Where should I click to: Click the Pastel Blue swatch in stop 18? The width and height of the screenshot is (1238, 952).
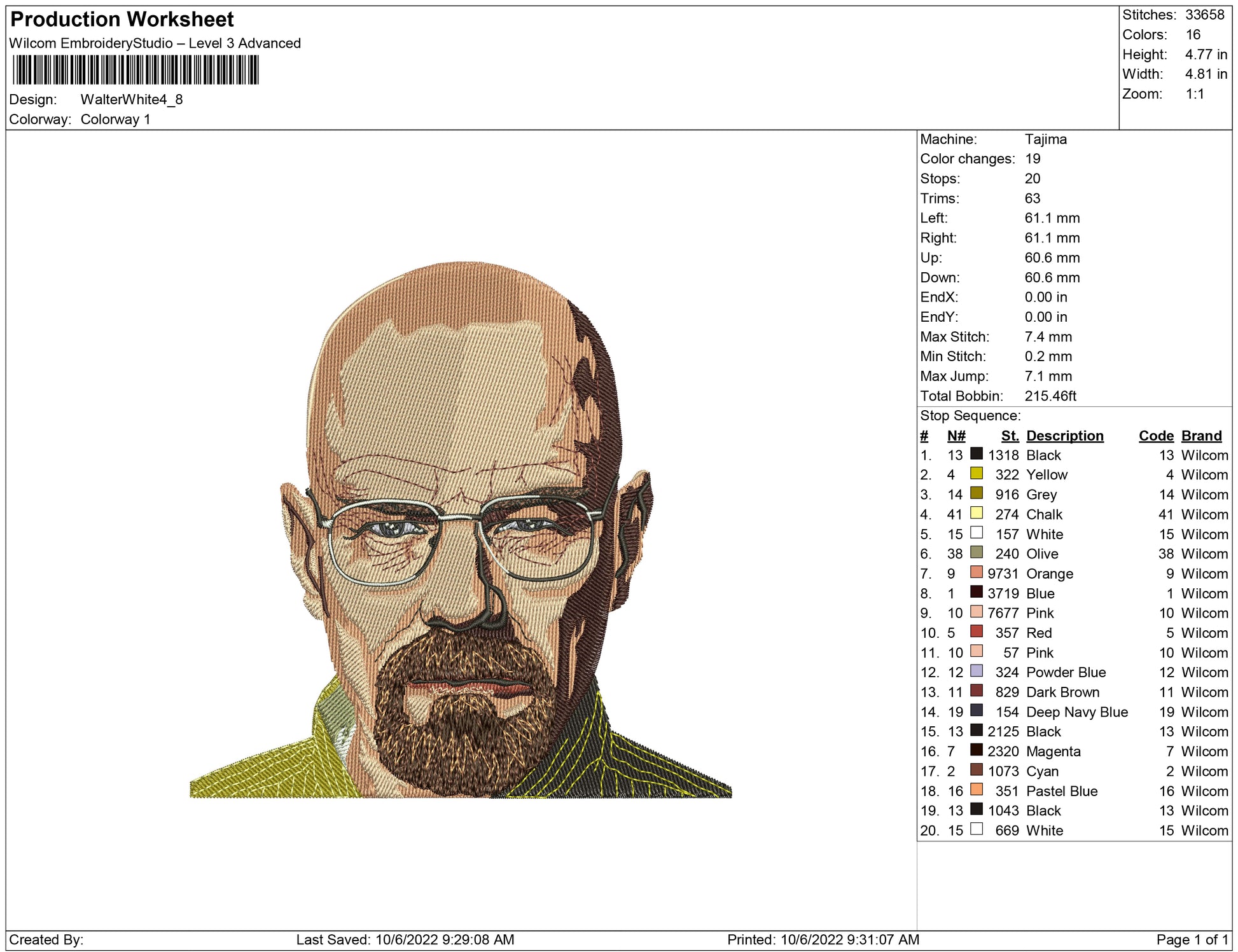[x=976, y=790]
